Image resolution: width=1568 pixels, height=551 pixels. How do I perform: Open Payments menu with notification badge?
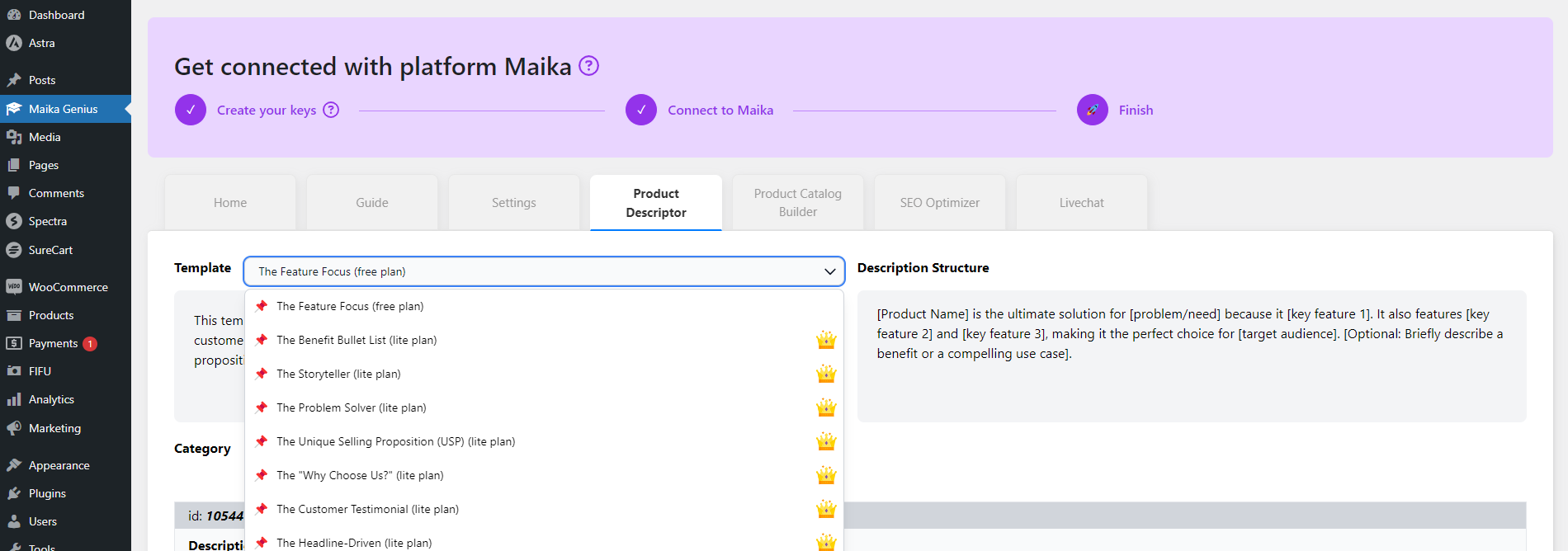click(x=65, y=343)
